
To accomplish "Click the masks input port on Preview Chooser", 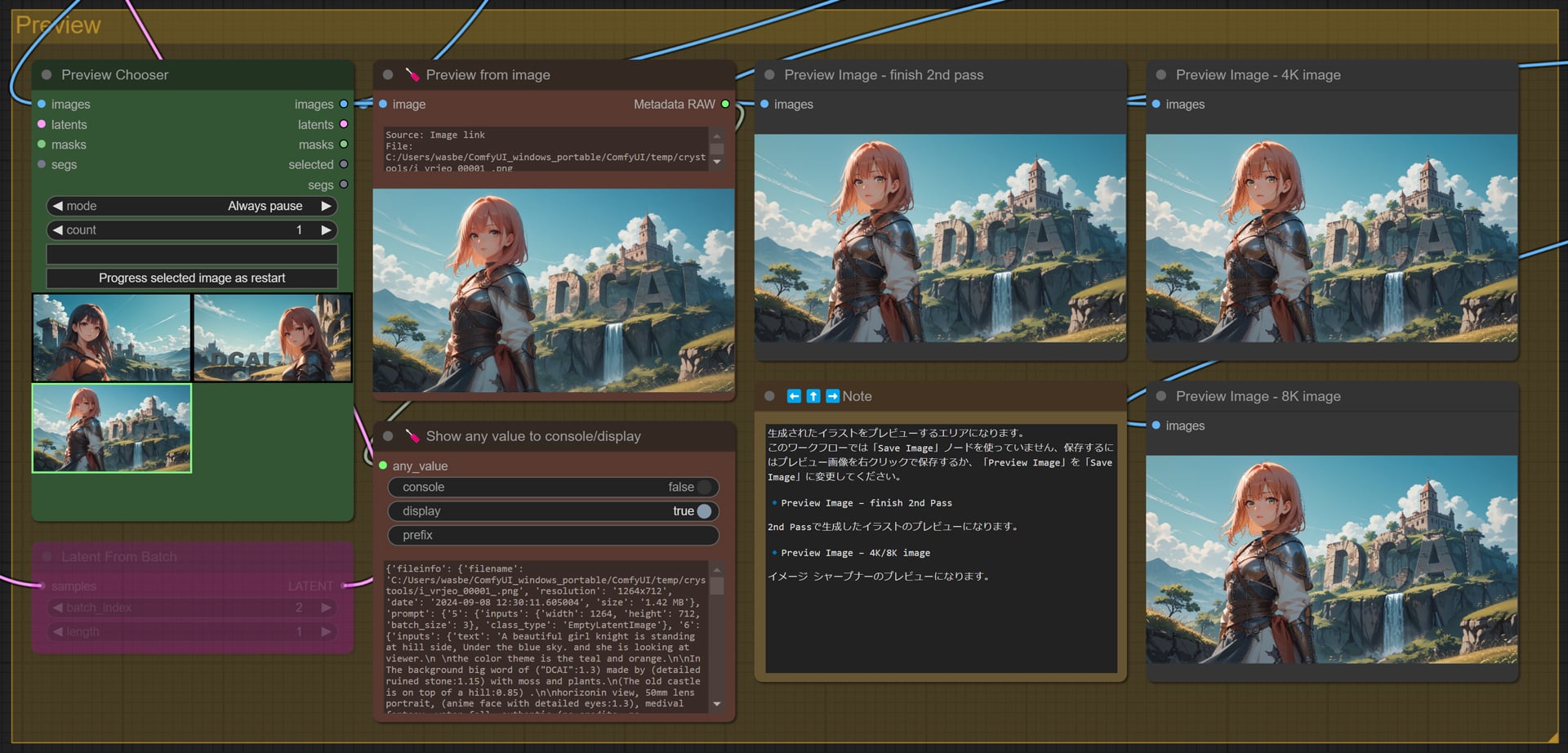I will [x=42, y=145].
